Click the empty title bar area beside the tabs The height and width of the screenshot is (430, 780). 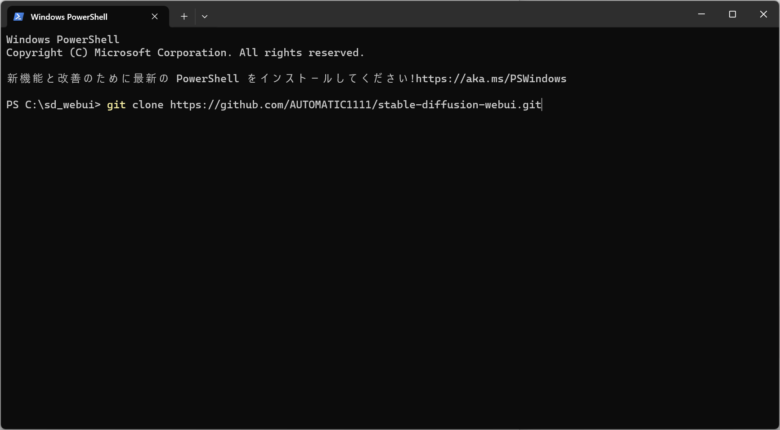448,15
